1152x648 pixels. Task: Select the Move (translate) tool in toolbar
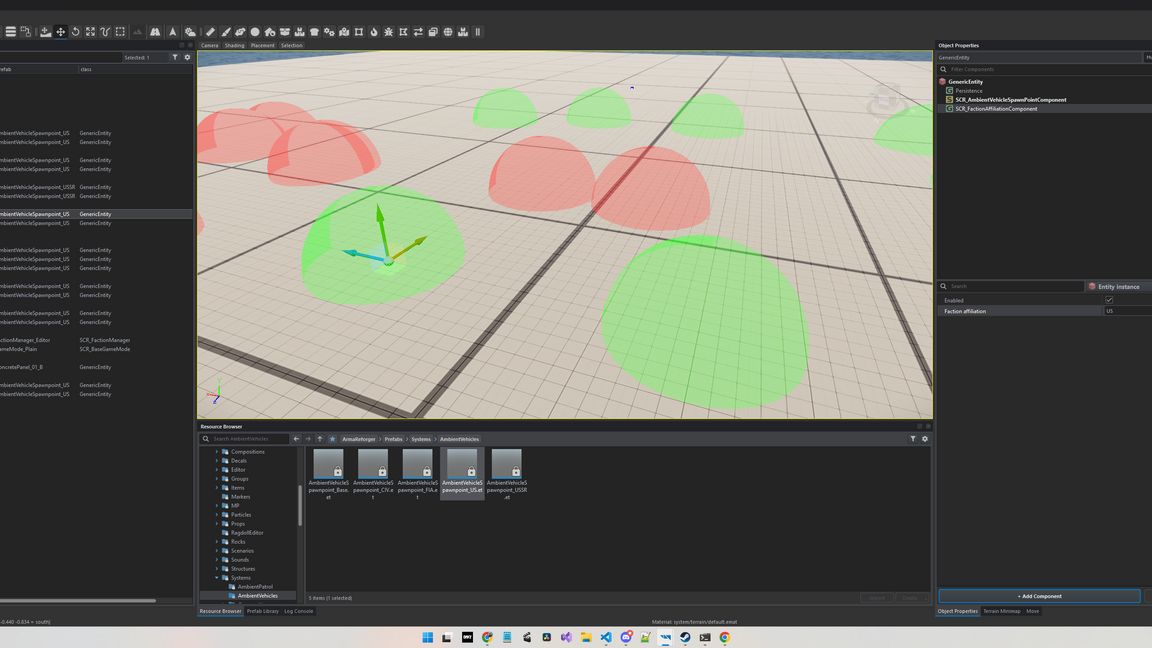pyautogui.click(x=60, y=32)
